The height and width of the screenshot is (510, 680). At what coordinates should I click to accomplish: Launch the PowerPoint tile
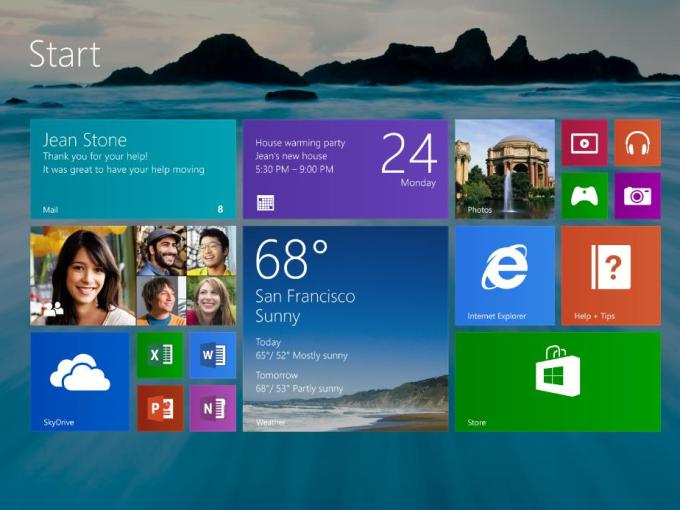point(160,408)
